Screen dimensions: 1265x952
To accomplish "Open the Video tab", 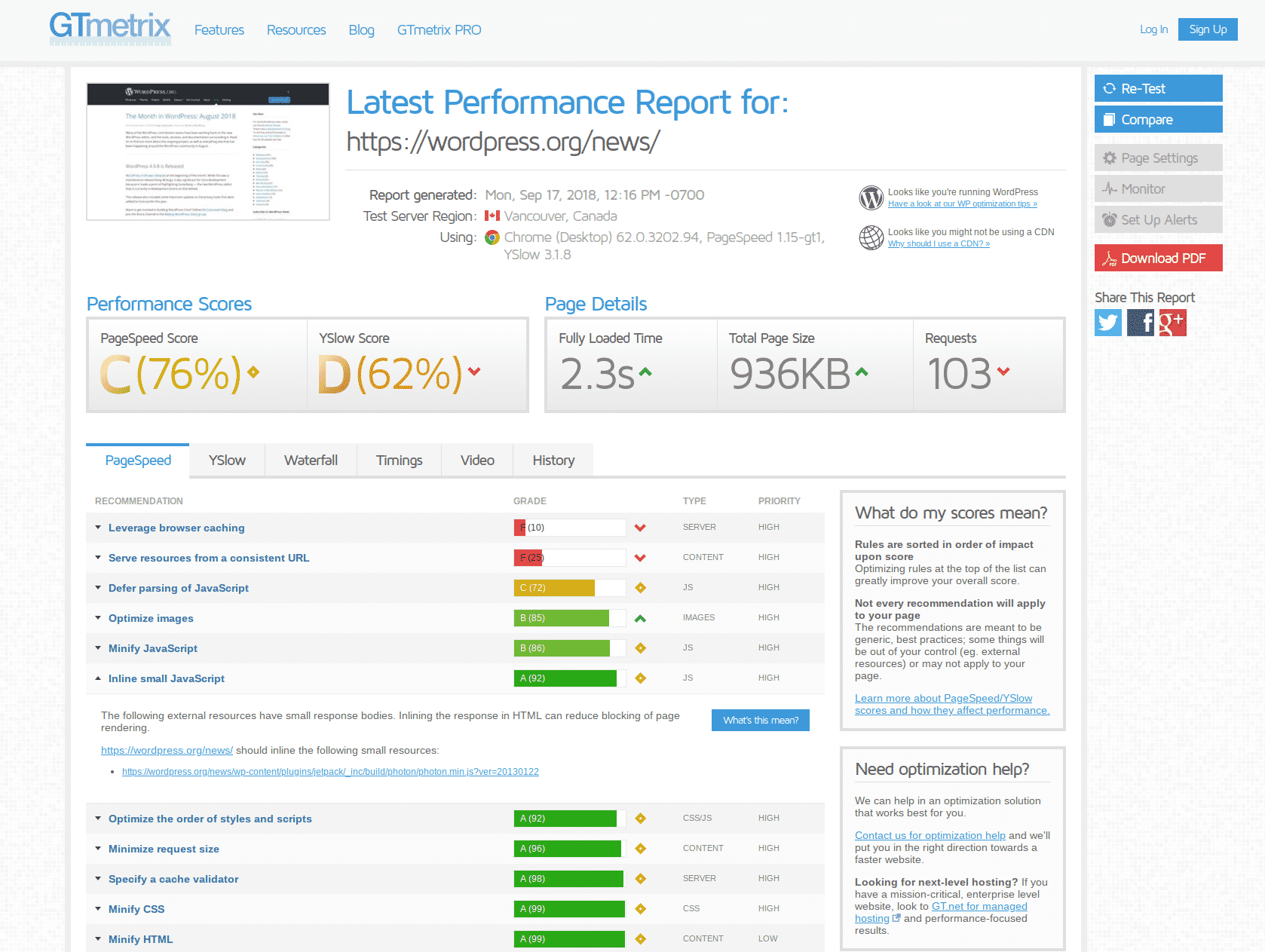I will pyautogui.click(x=477, y=461).
